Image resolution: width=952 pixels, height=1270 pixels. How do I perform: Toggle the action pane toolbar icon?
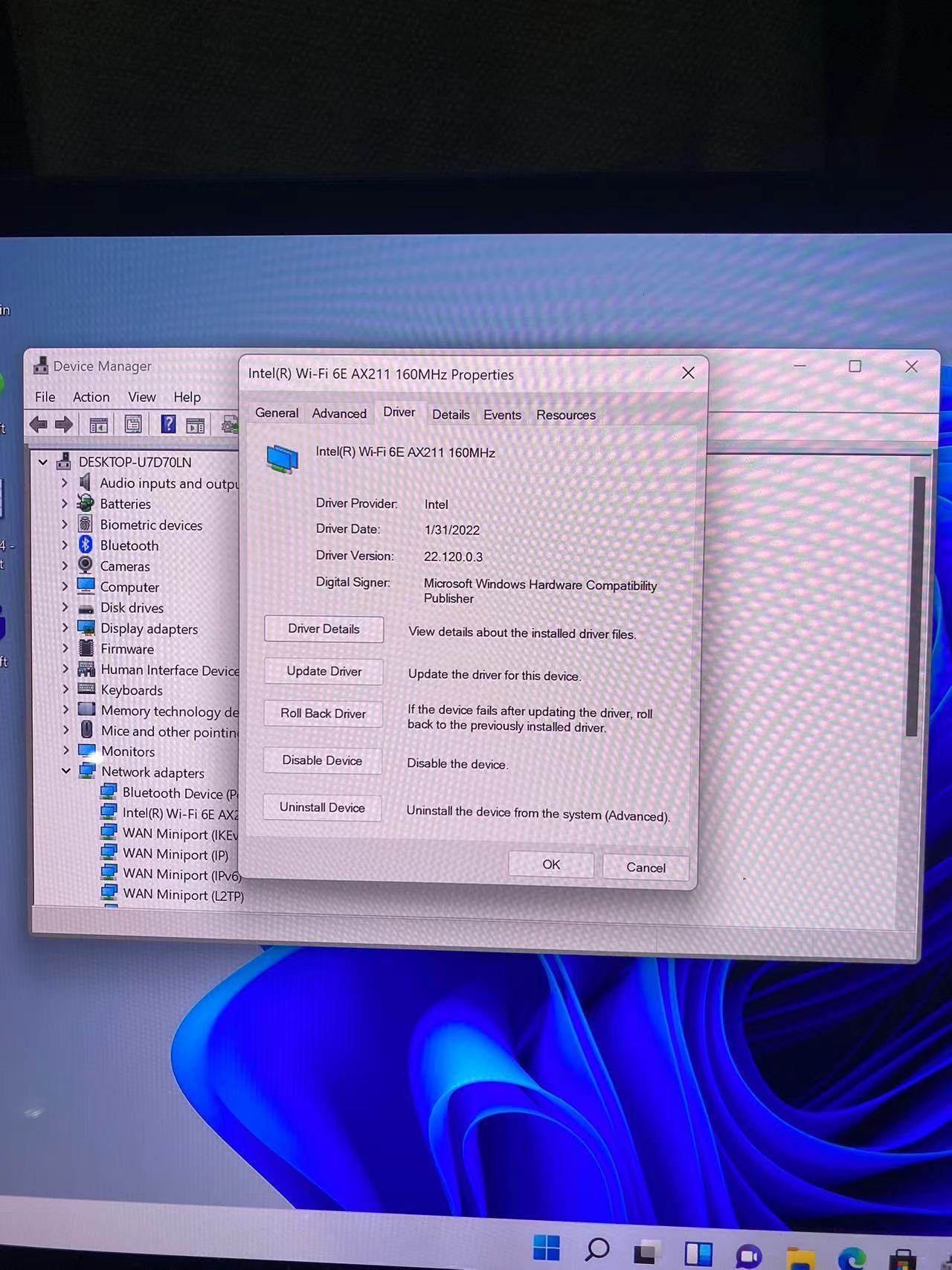(196, 426)
